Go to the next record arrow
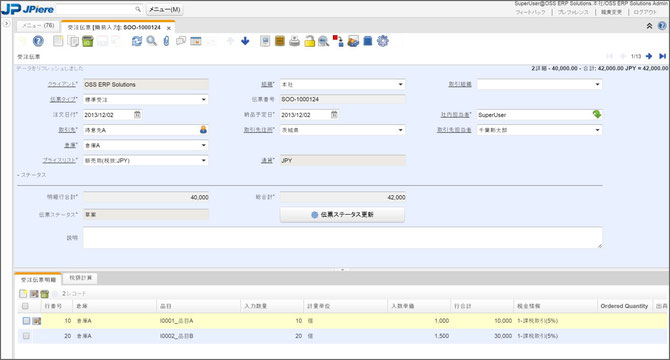 (x=649, y=56)
